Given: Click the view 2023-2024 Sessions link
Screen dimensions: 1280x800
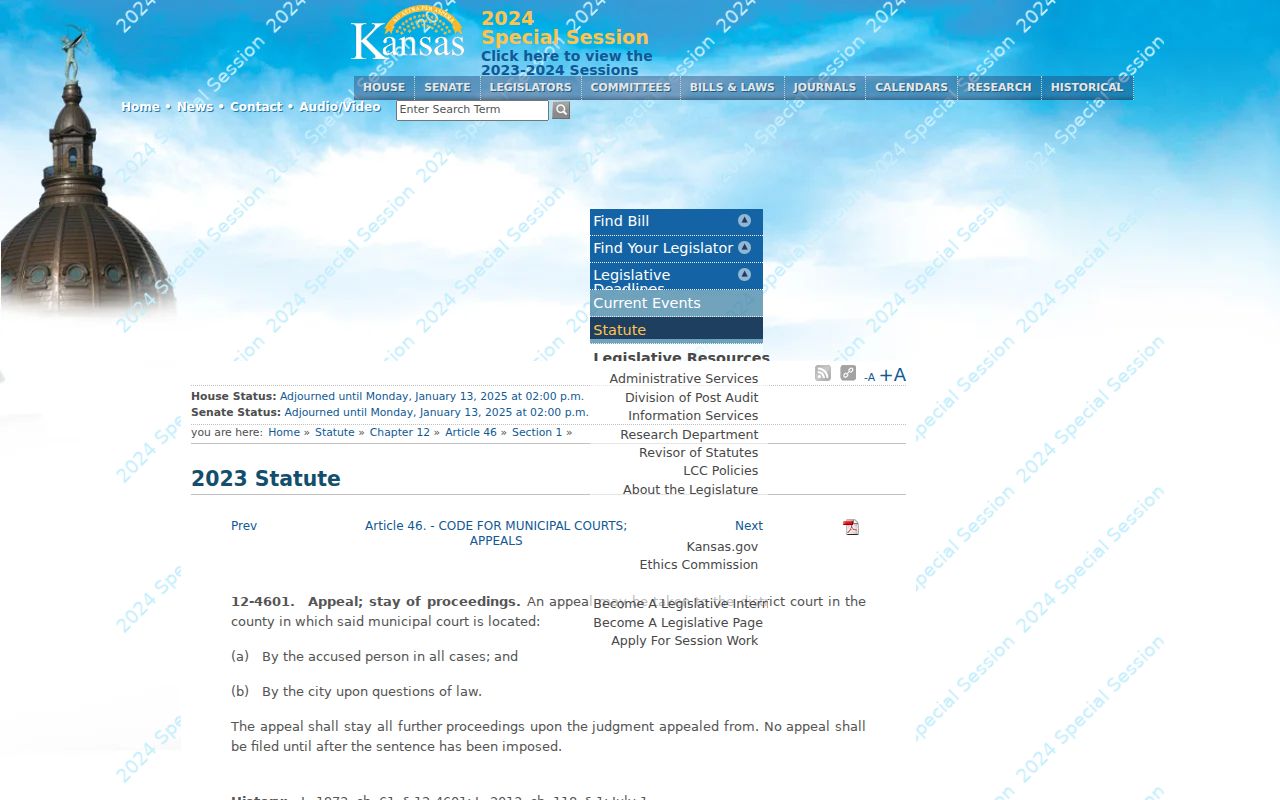Looking at the screenshot, I should (566, 63).
